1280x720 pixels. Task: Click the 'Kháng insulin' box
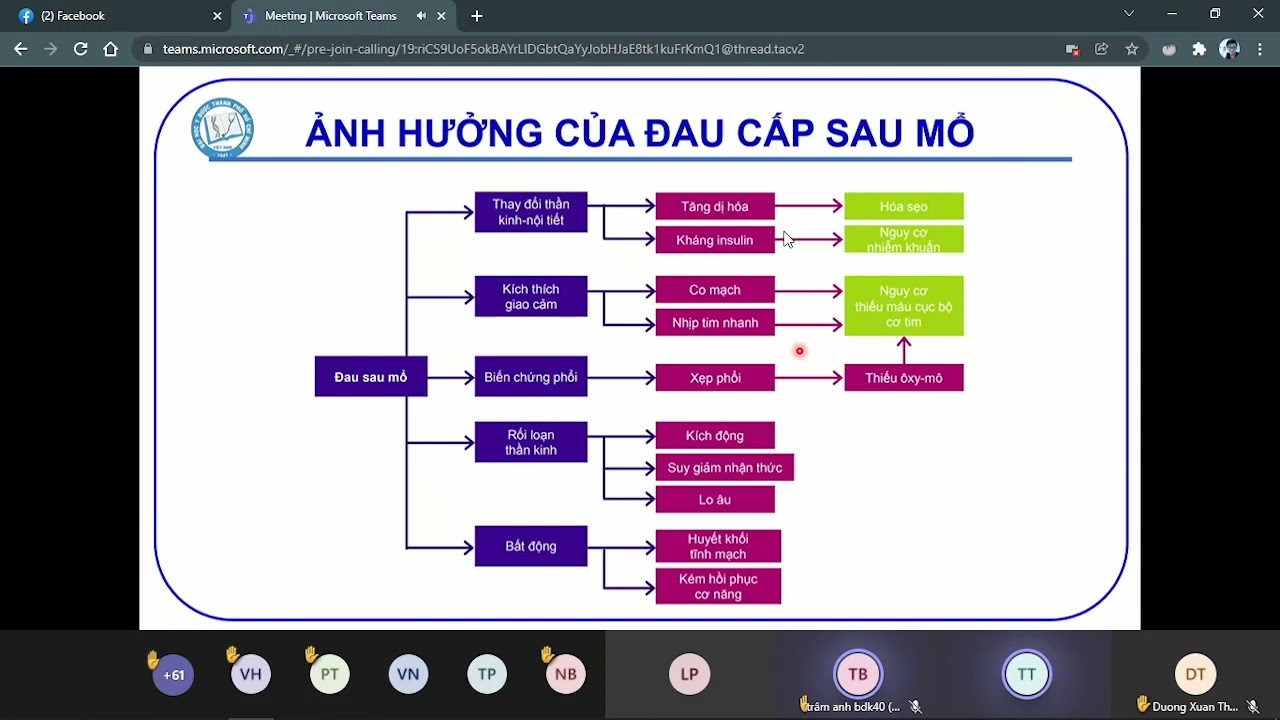[715, 240]
